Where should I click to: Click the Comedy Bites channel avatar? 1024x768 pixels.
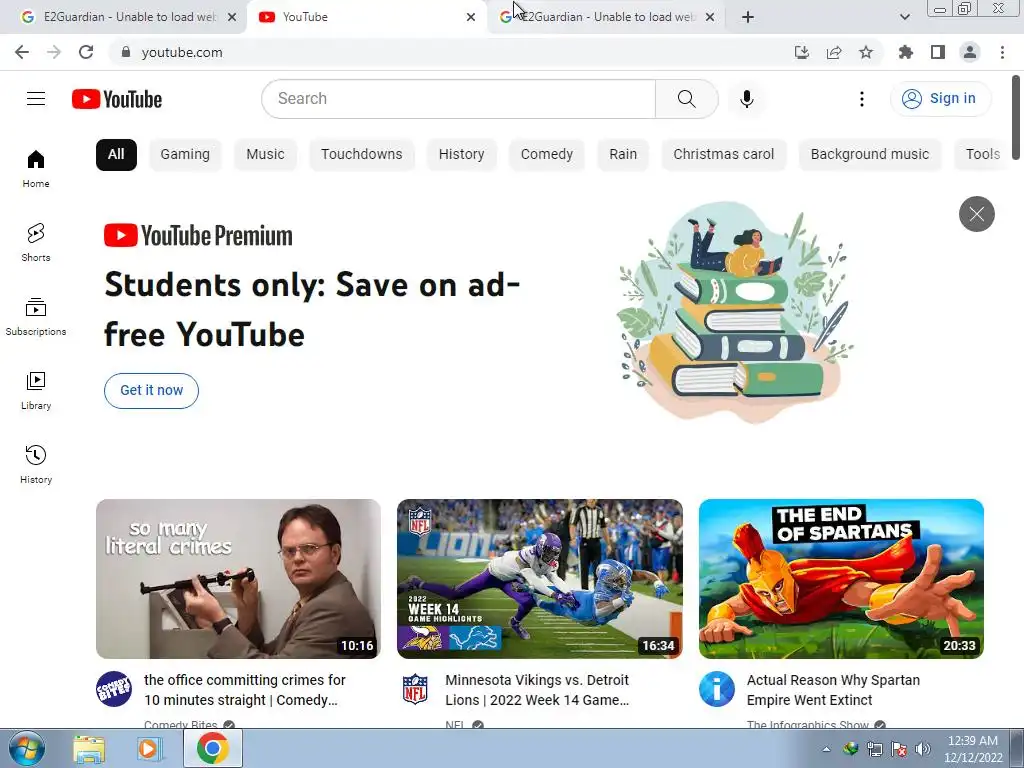click(x=114, y=689)
